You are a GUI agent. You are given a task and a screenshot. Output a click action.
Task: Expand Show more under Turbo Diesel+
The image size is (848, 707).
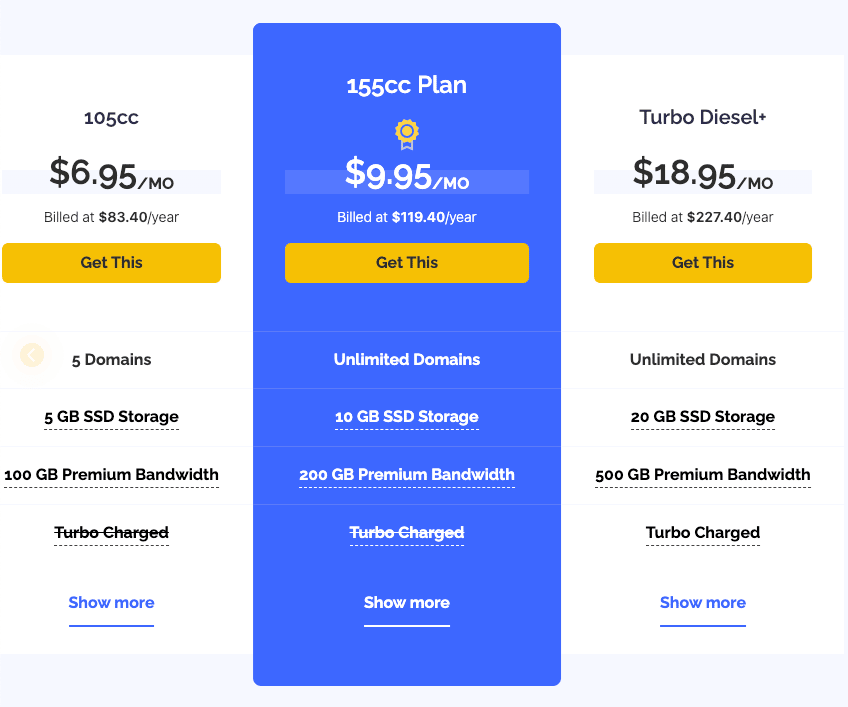[x=703, y=603]
